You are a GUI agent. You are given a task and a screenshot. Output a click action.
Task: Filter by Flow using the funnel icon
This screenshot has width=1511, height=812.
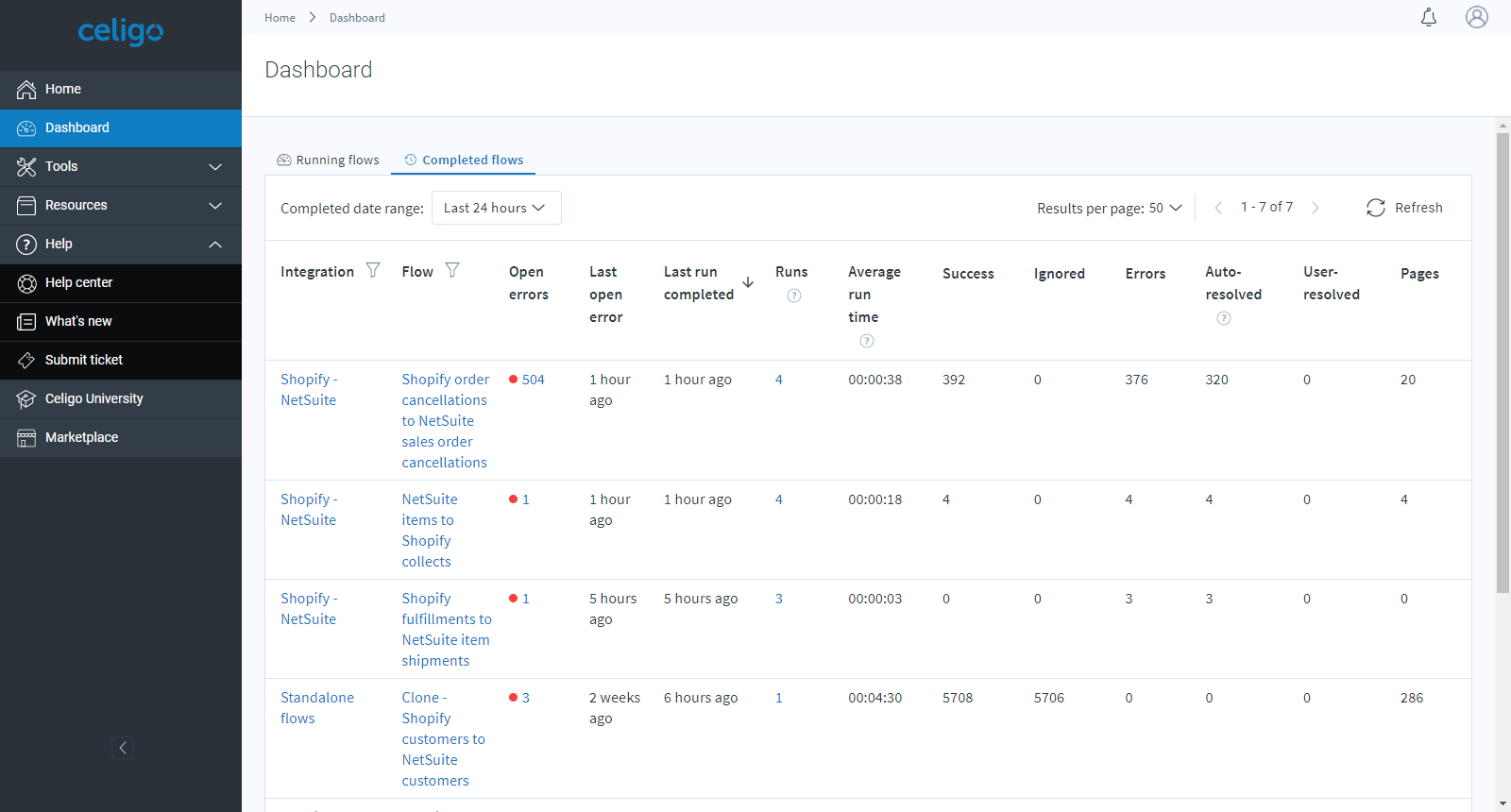click(452, 271)
